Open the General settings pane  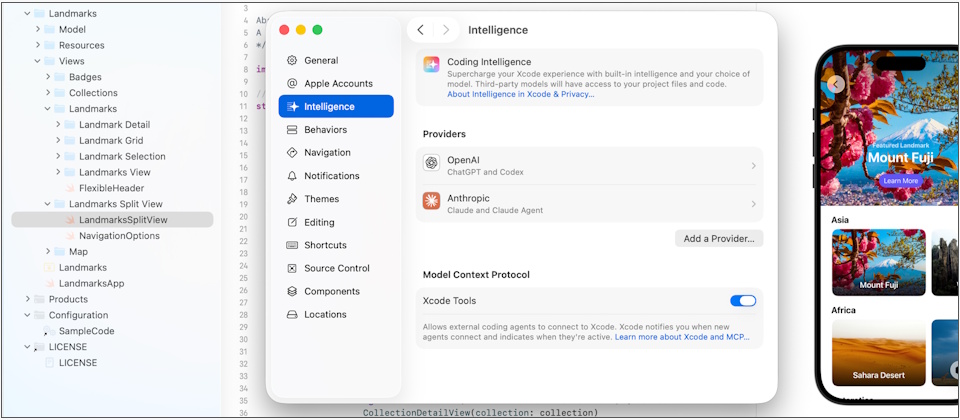(321, 60)
